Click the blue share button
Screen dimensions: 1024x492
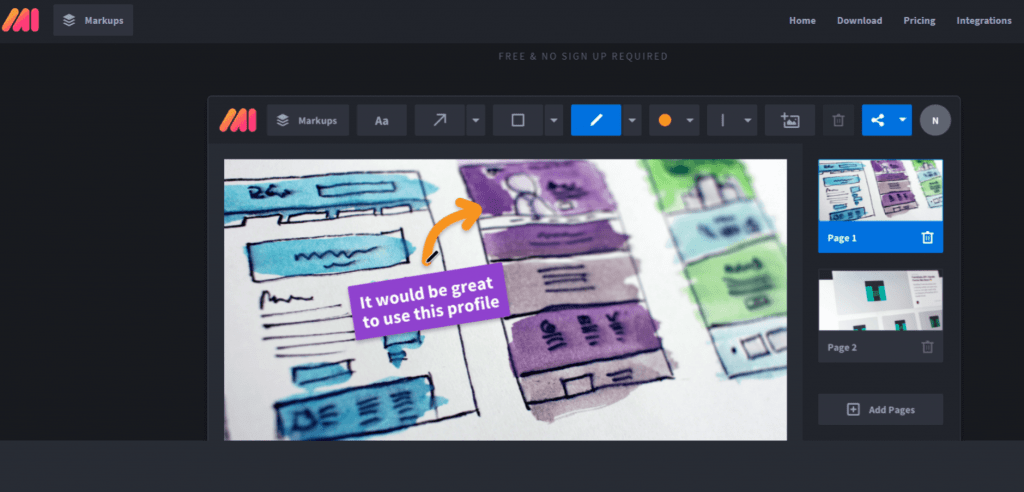pyautogui.click(x=878, y=120)
